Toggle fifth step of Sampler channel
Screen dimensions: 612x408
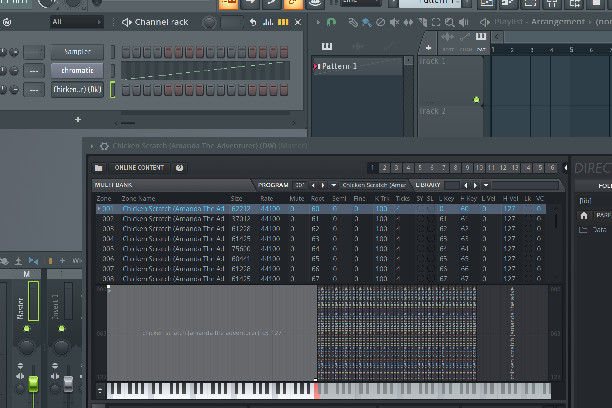pyautogui.click(x=168, y=52)
